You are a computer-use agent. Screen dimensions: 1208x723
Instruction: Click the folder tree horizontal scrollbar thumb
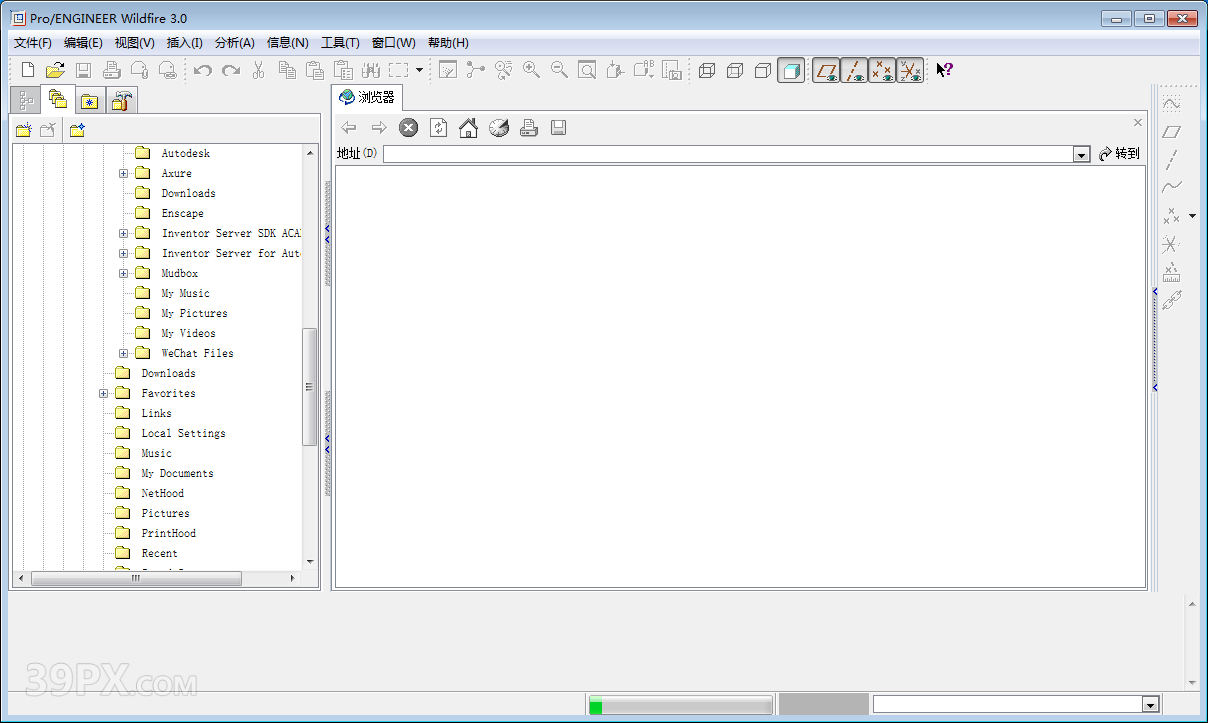click(136, 578)
